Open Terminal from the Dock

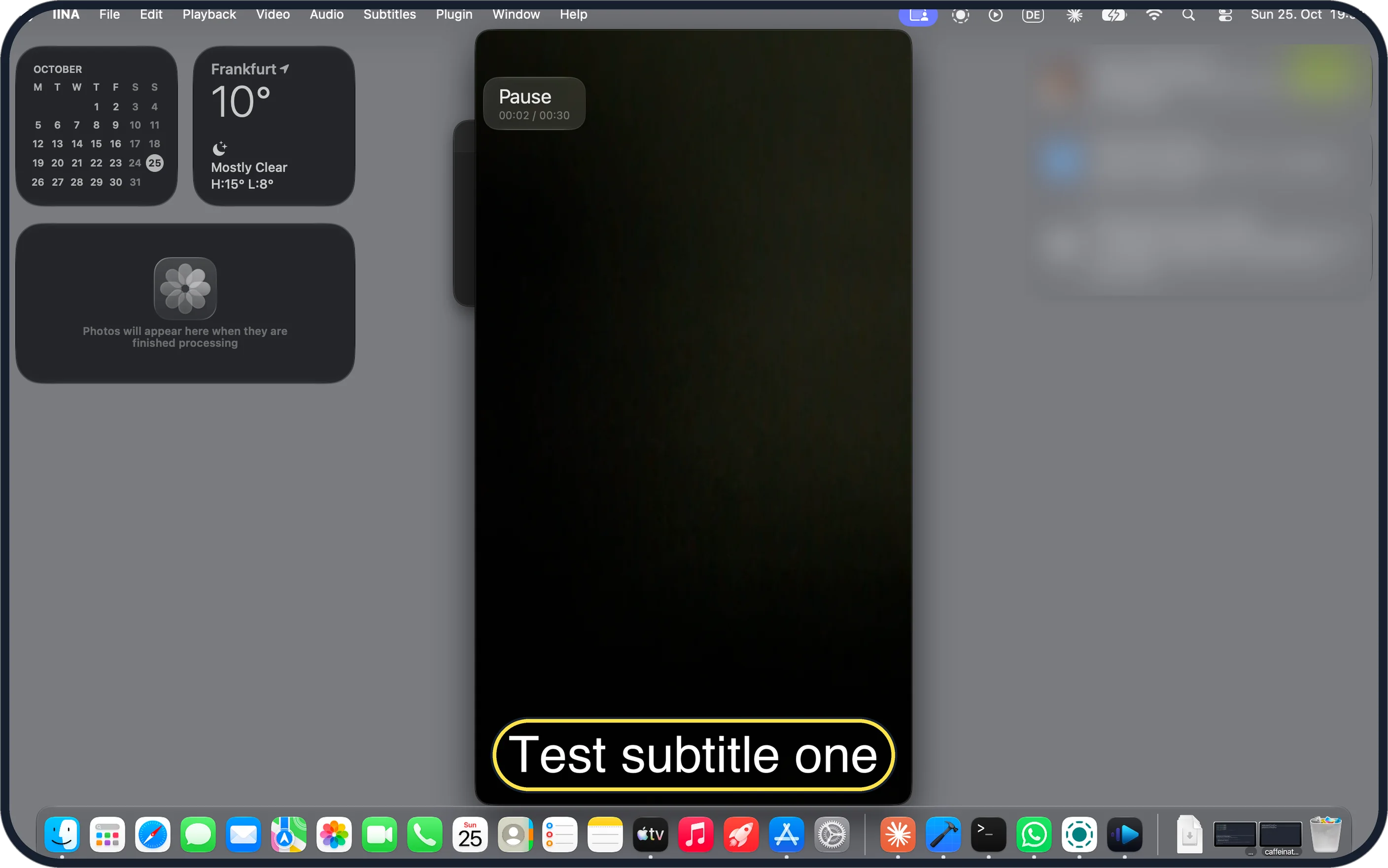pos(989,835)
